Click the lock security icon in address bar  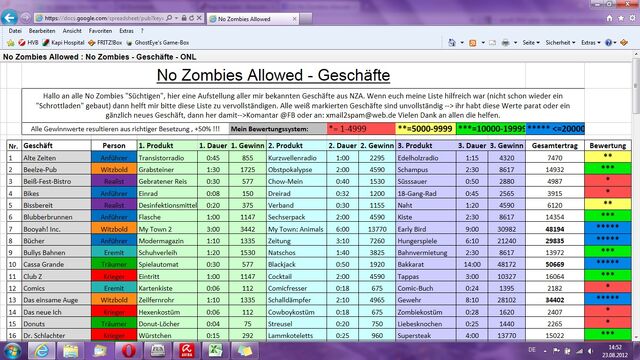[x=184, y=18]
